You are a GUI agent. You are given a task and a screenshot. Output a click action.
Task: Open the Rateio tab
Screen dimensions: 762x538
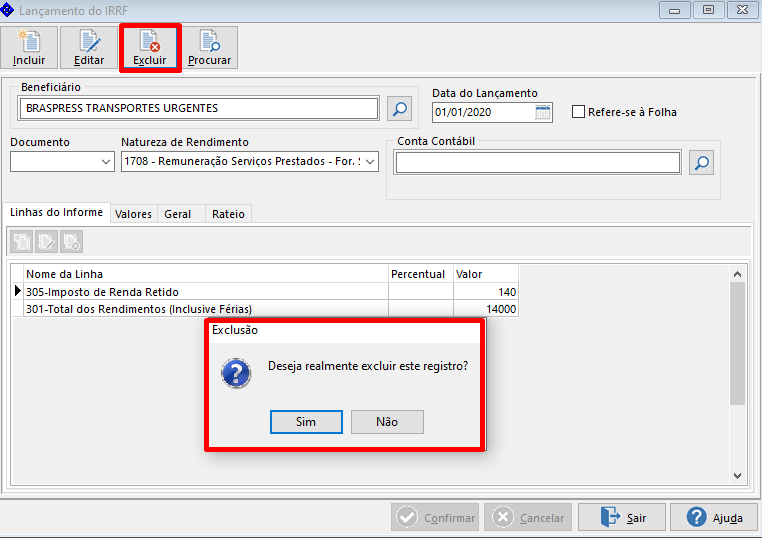(x=228, y=214)
